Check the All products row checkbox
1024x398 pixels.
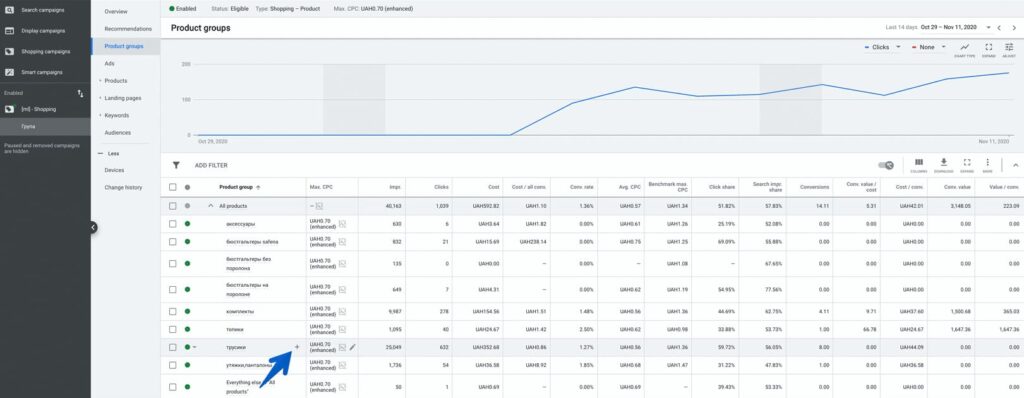point(172,206)
